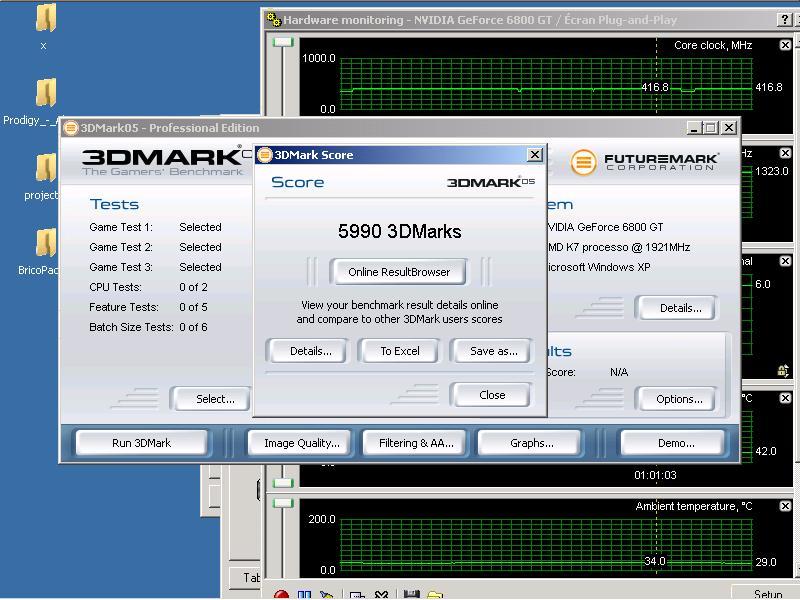Export the score To Excel

[x=399, y=351]
